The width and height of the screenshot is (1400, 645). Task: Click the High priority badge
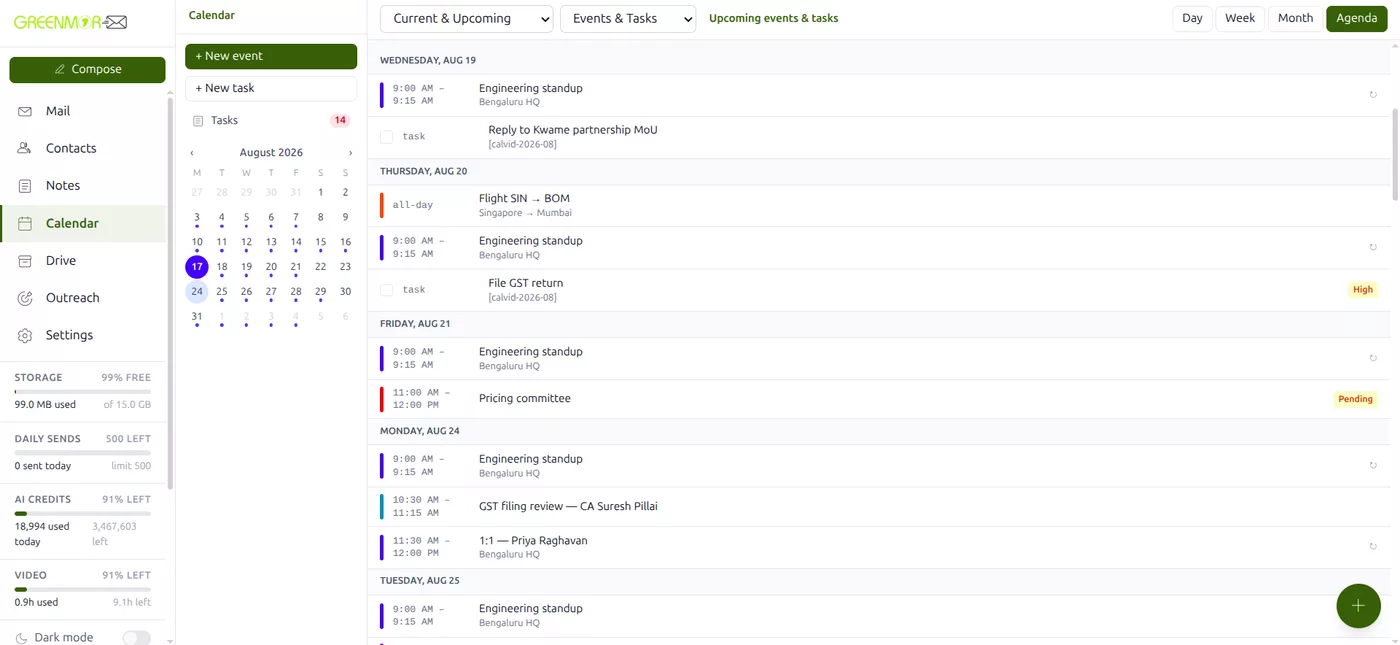pos(1363,290)
